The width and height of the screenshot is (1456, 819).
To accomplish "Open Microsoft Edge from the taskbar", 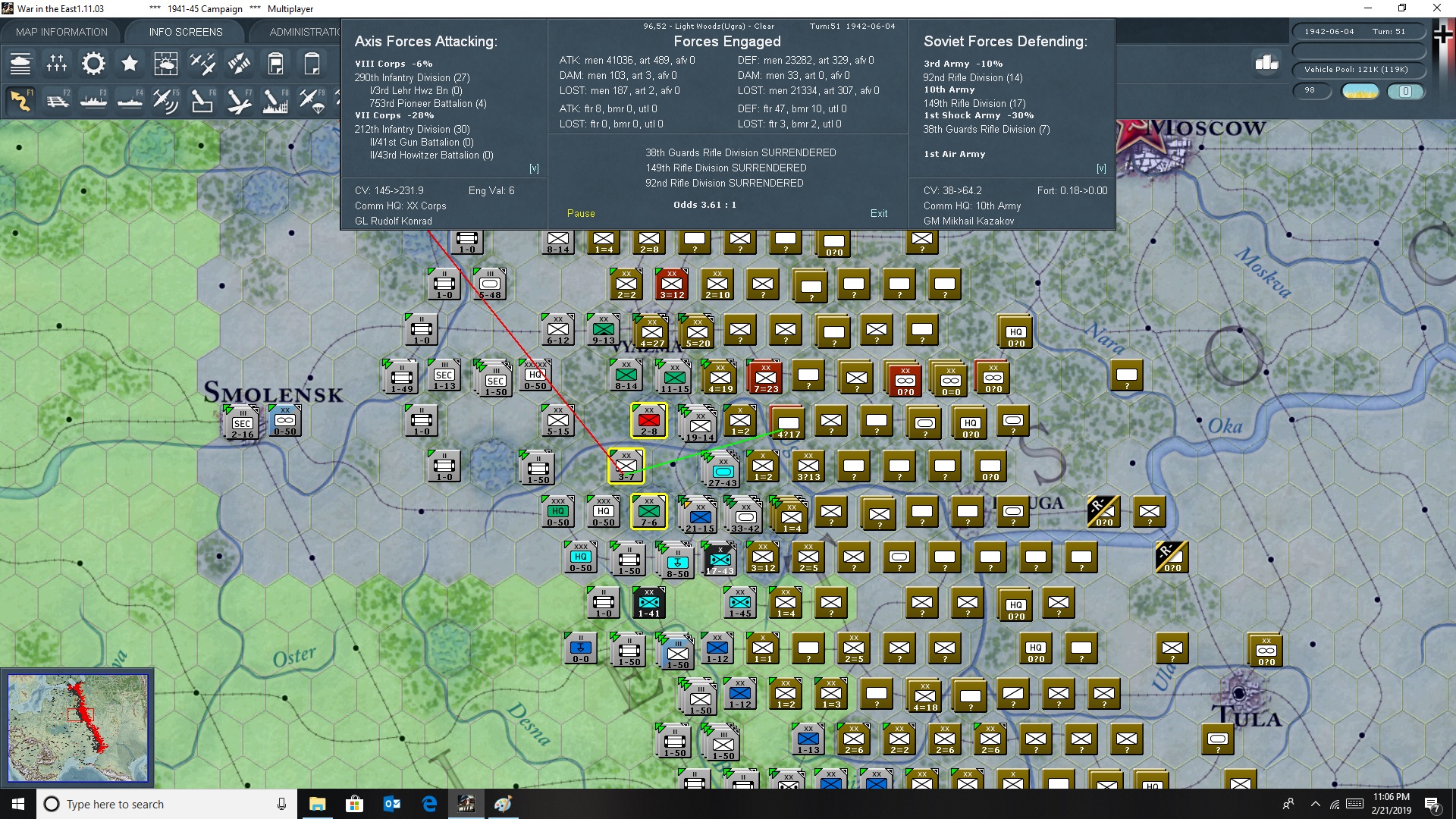I will click(x=429, y=804).
